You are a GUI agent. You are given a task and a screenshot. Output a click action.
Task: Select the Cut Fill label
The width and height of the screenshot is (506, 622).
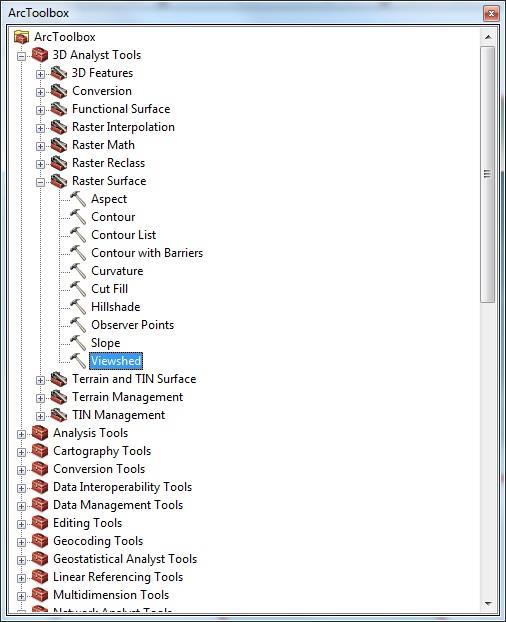pyautogui.click(x=109, y=289)
